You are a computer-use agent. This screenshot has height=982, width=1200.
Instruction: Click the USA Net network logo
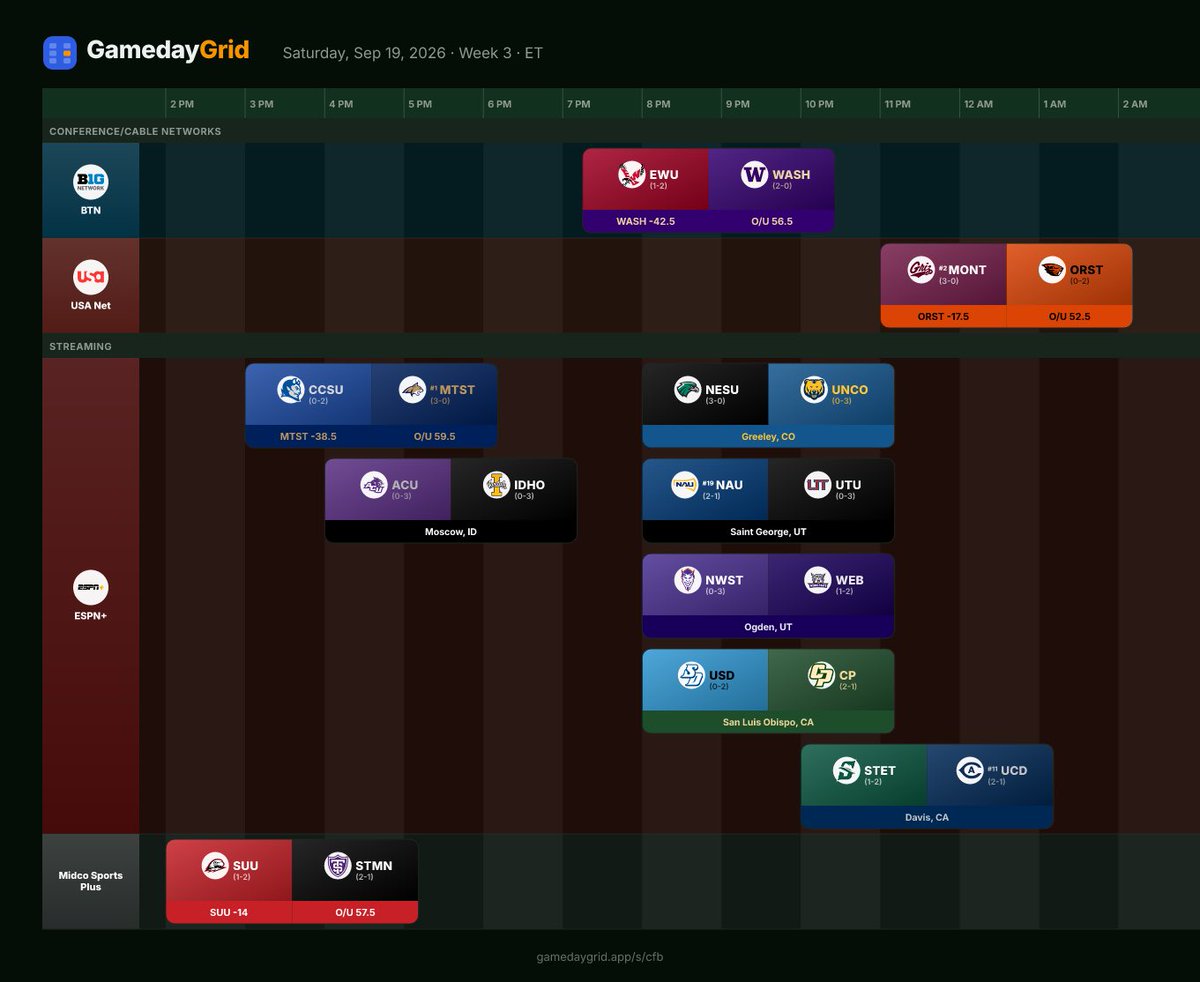coord(90,277)
